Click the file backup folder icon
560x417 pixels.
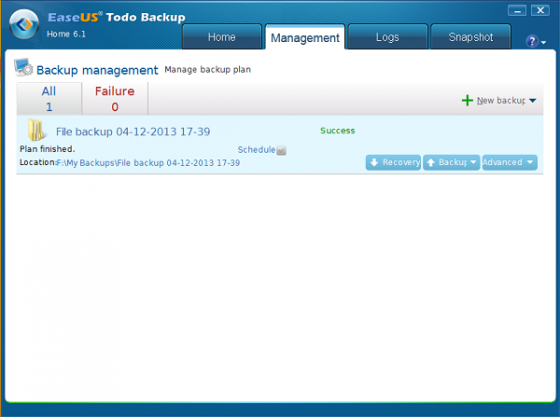(x=36, y=130)
